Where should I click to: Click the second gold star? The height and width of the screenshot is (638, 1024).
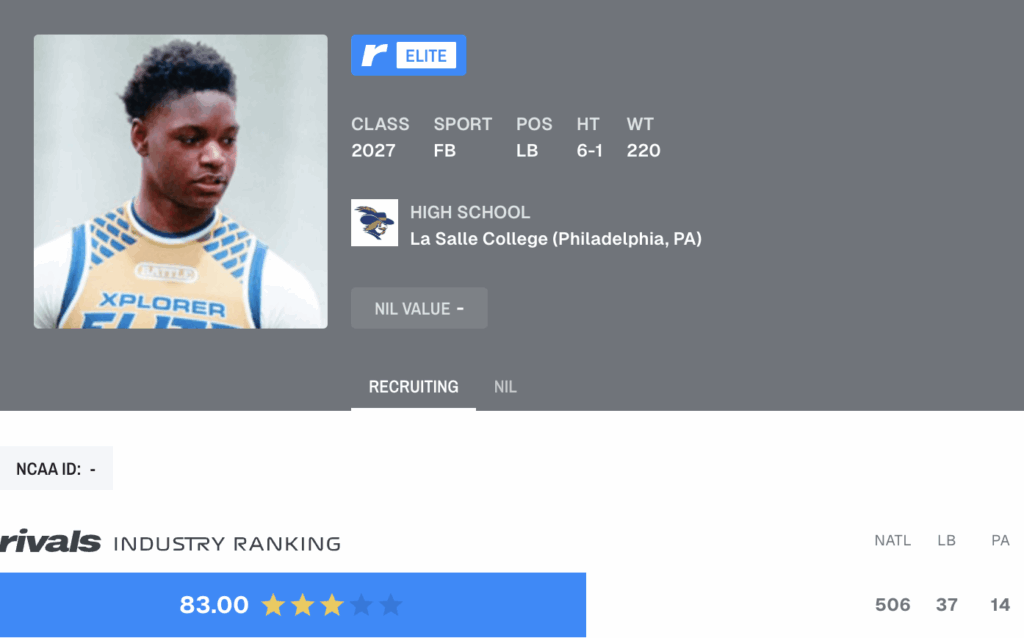[302, 605]
